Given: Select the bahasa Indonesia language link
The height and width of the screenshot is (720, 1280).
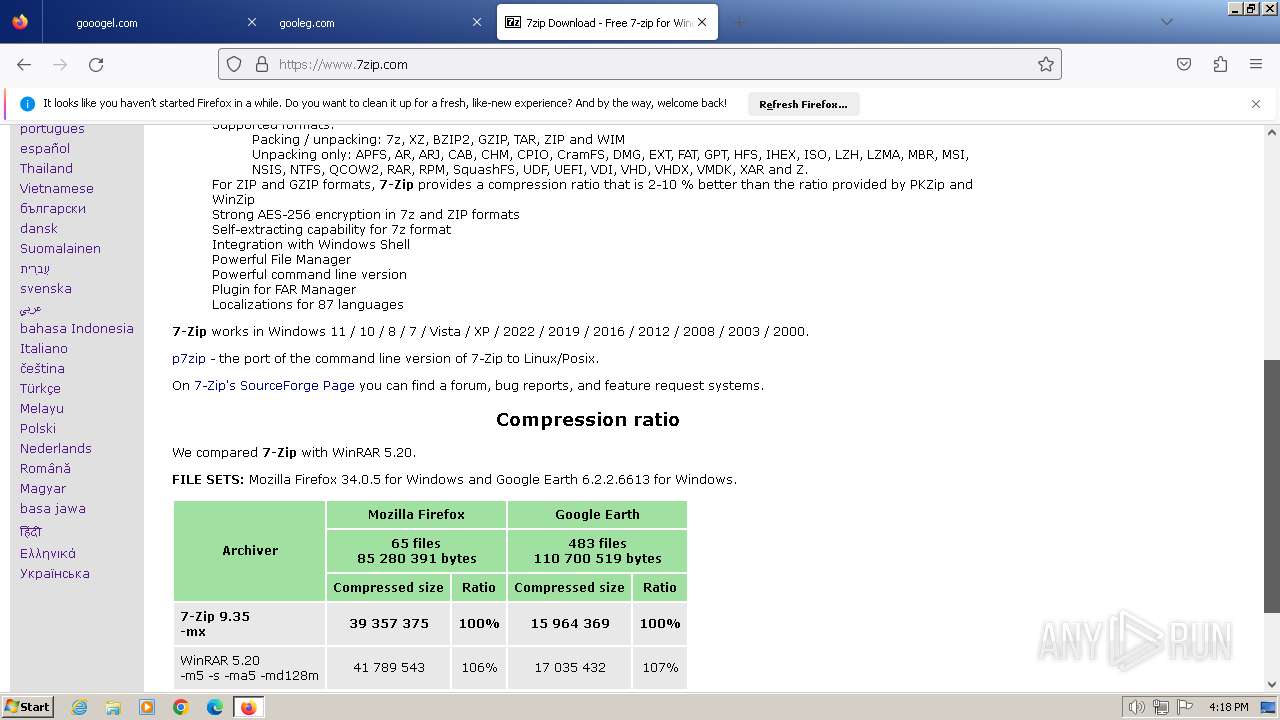Looking at the screenshot, I should [x=77, y=328].
